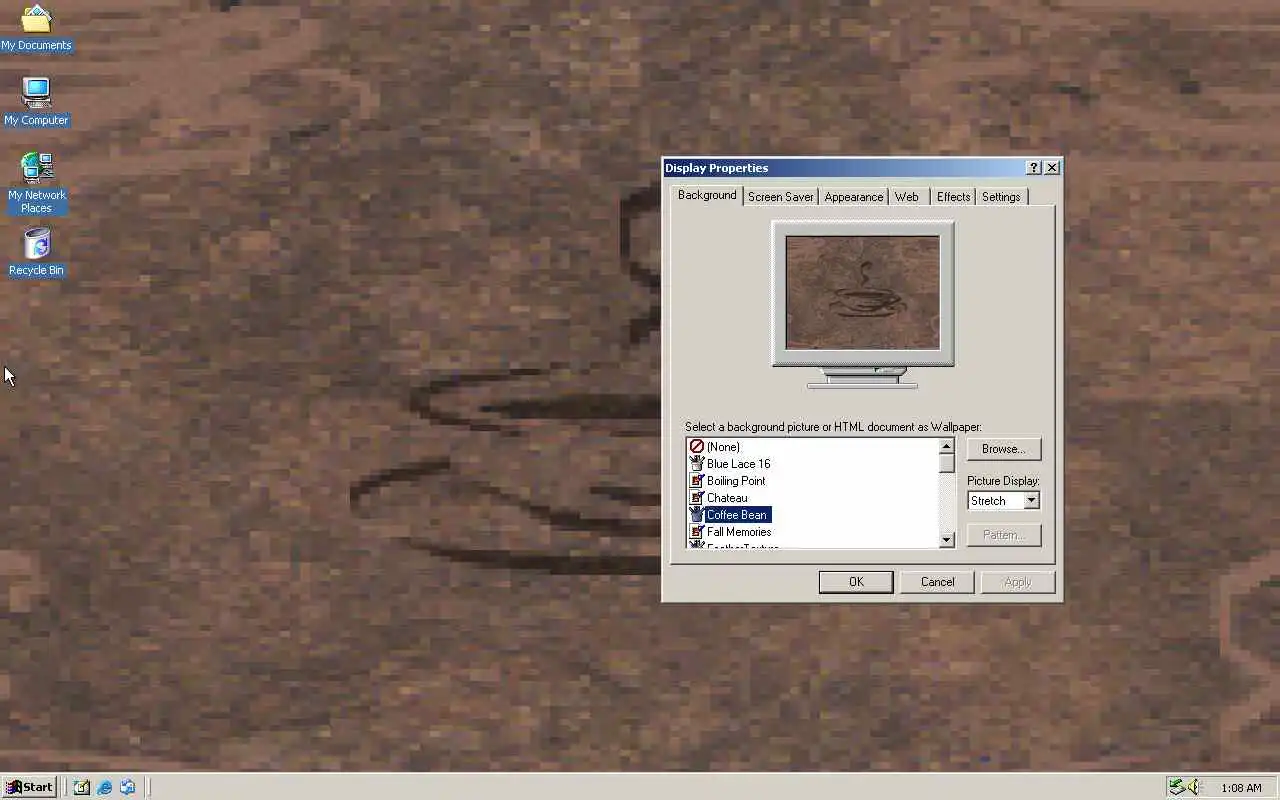Select Coffee Bean wallpaper
Image resolution: width=1280 pixels, height=800 pixels.
[737, 515]
